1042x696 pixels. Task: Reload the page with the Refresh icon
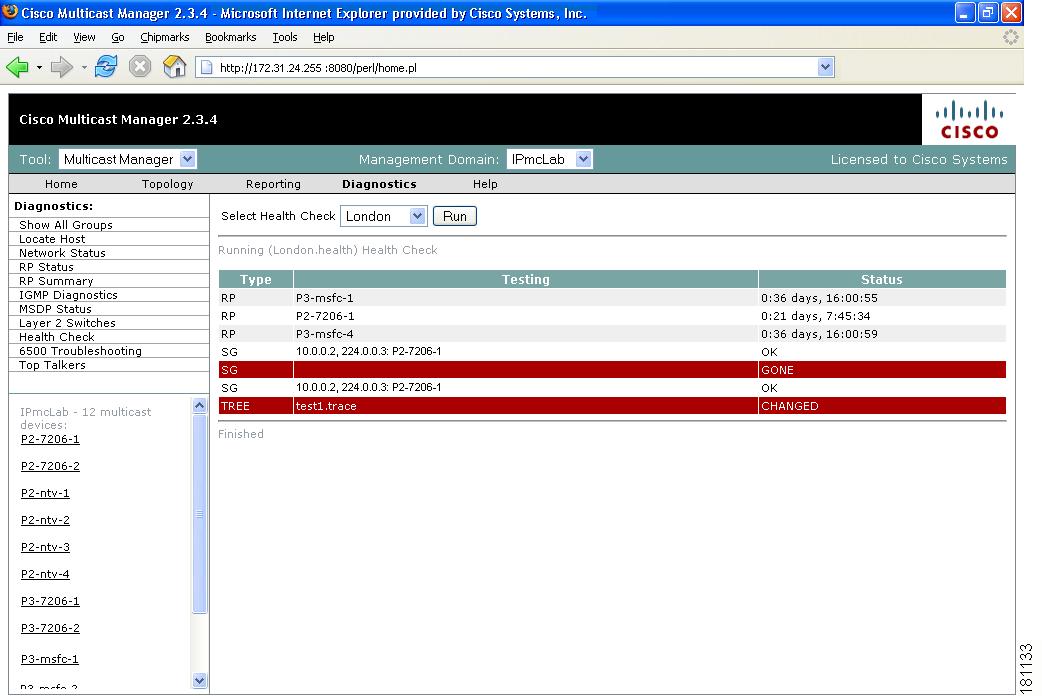click(x=106, y=66)
